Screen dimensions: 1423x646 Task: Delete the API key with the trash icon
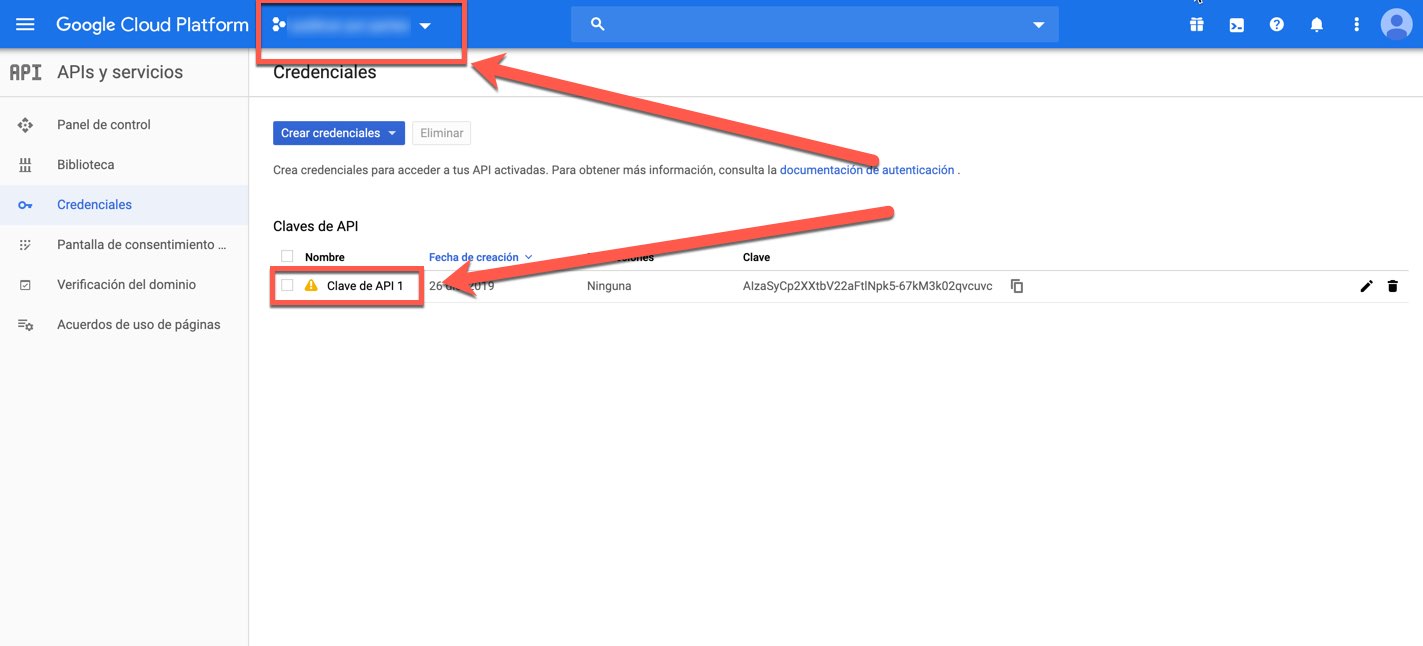[x=1393, y=286]
